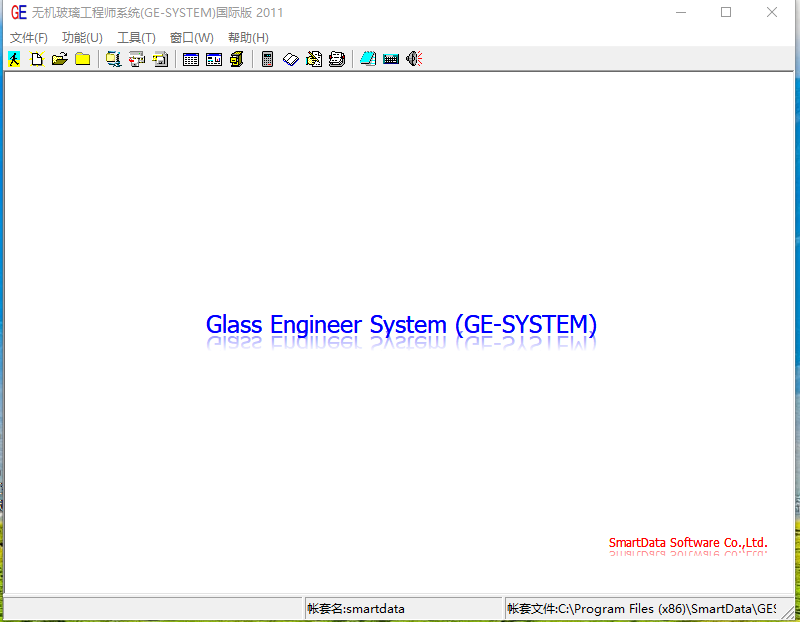
Task: Open the table grid toolbar icon
Action: tap(191, 59)
